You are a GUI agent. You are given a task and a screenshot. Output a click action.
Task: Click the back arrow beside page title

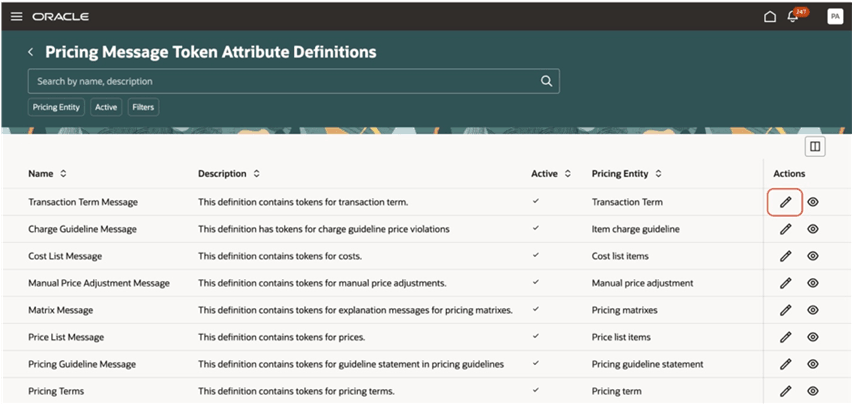click(x=31, y=52)
